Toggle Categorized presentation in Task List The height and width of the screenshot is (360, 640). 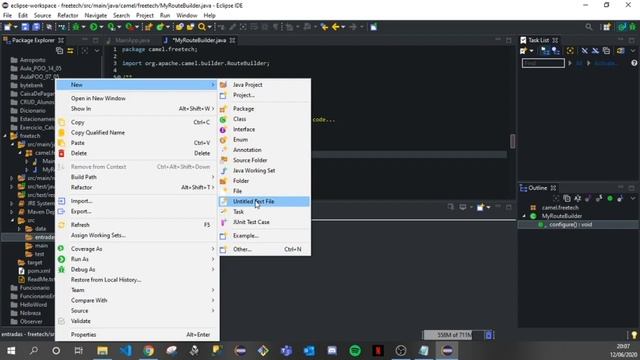tap(545, 51)
